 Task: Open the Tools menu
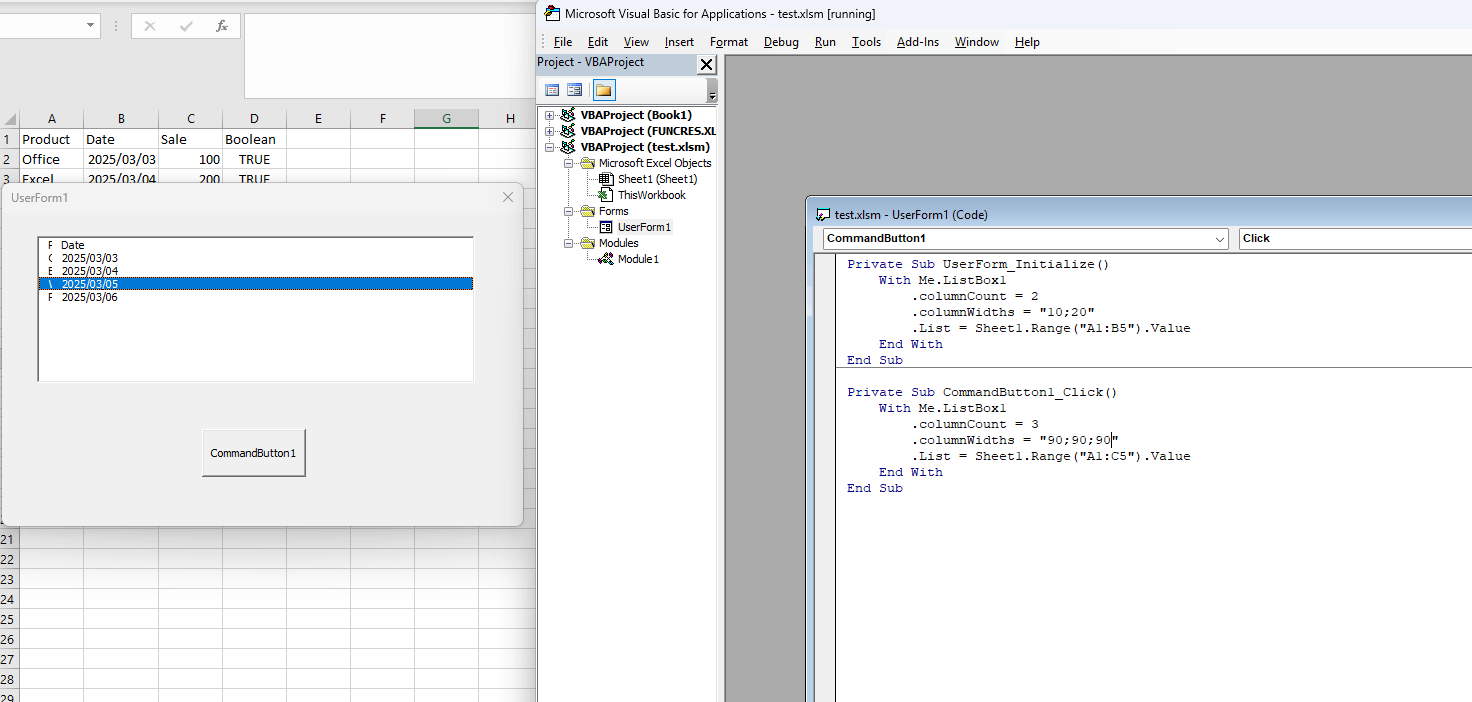point(866,42)
